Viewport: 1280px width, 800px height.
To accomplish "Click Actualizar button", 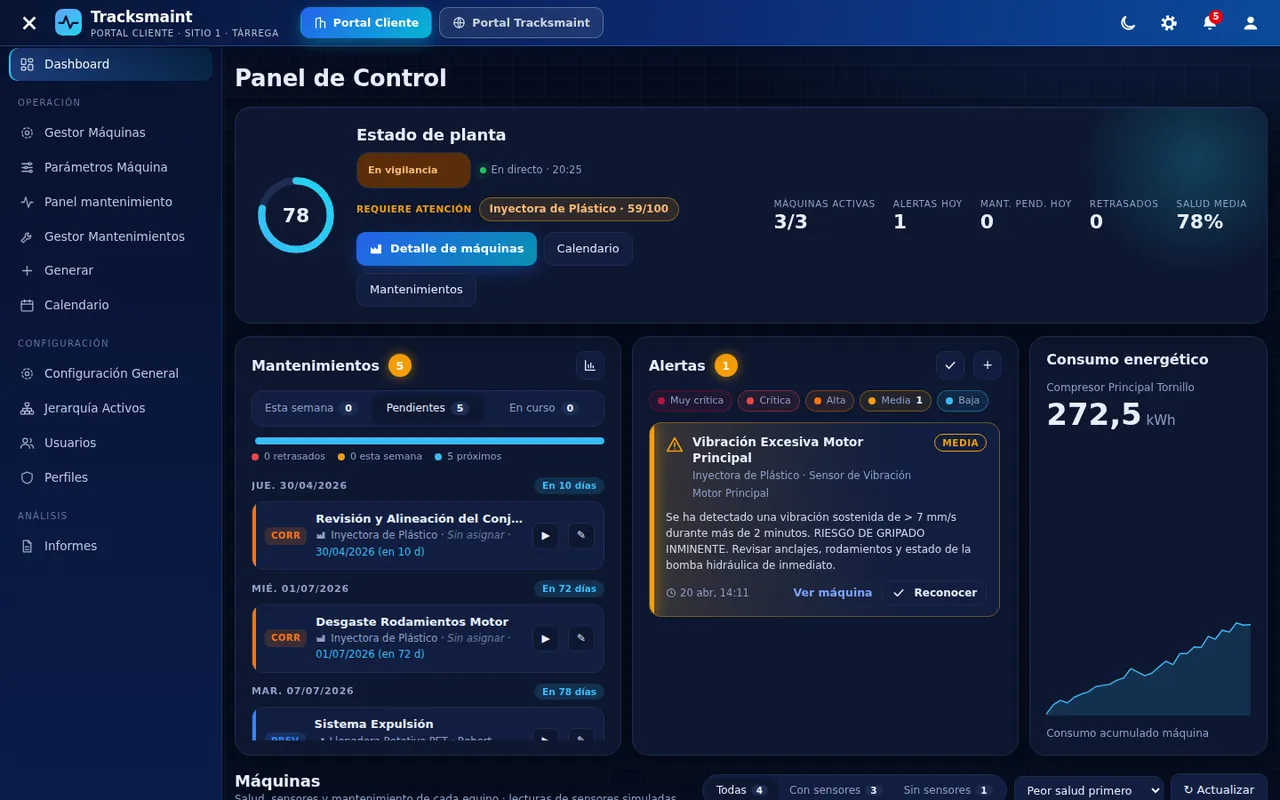I will coord(1219,789).
